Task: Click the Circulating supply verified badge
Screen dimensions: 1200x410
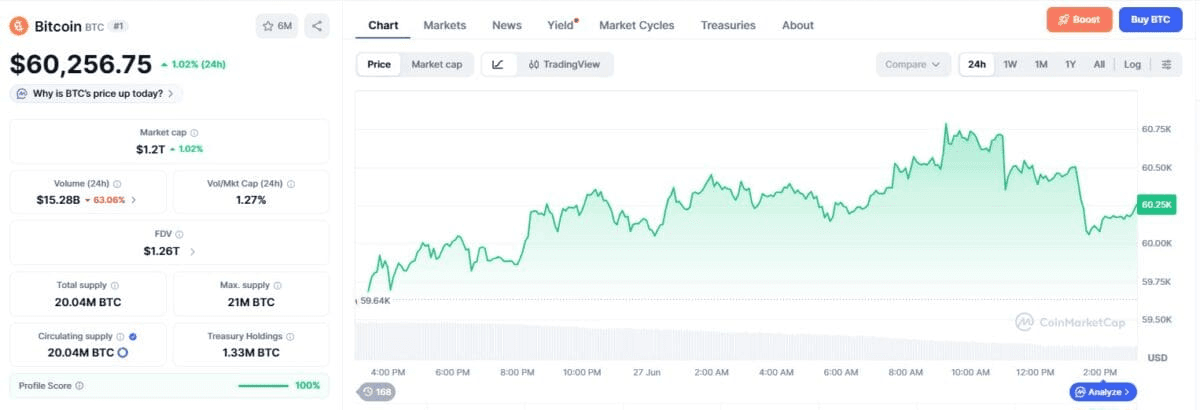Action: [x=133, y=337]
